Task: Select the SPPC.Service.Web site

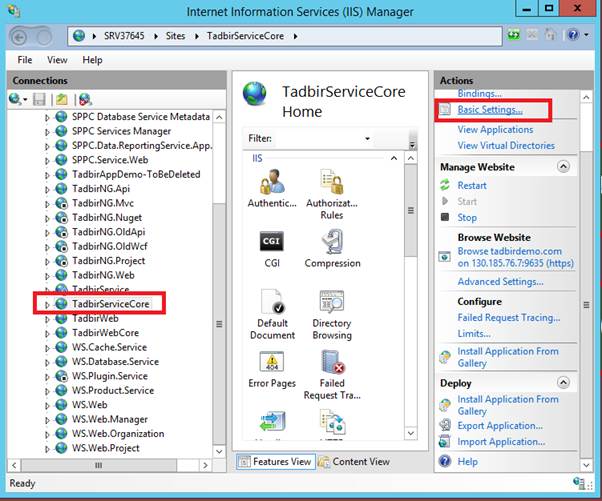Action: click(x=110, y=160)
